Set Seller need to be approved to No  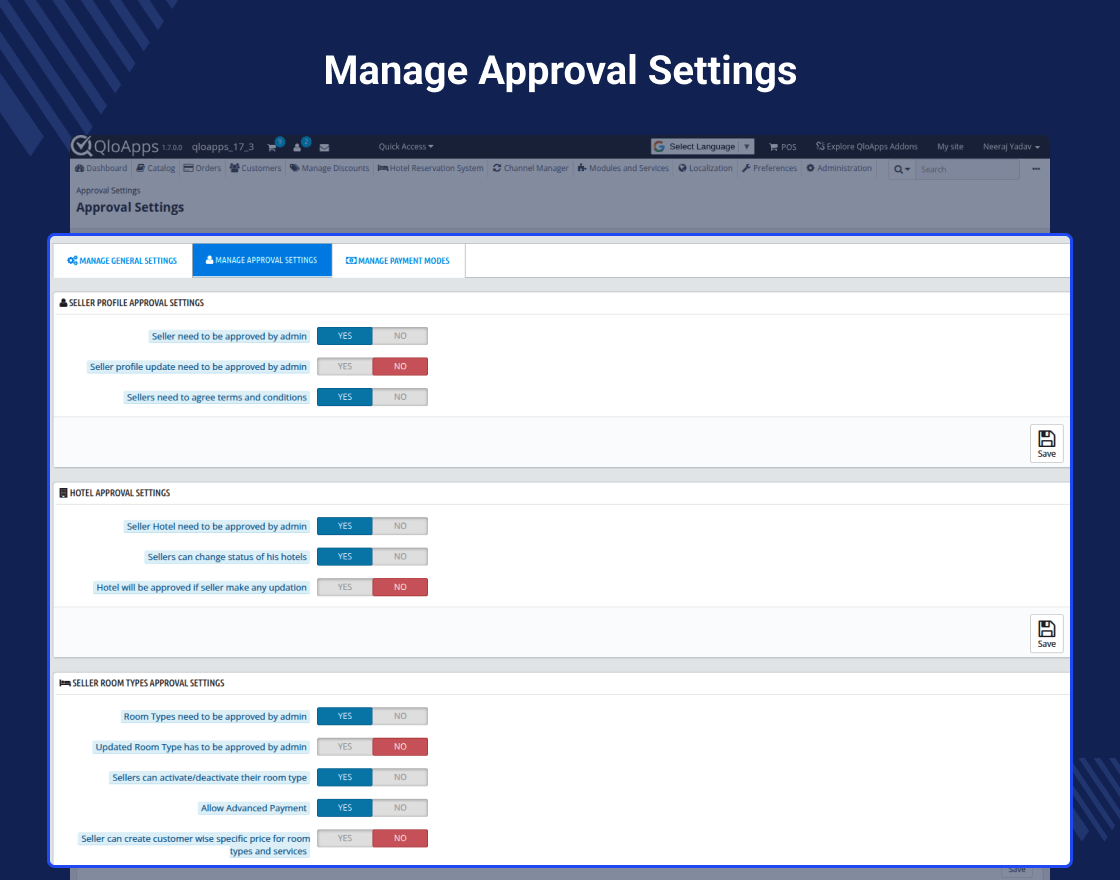pos(400,336)
